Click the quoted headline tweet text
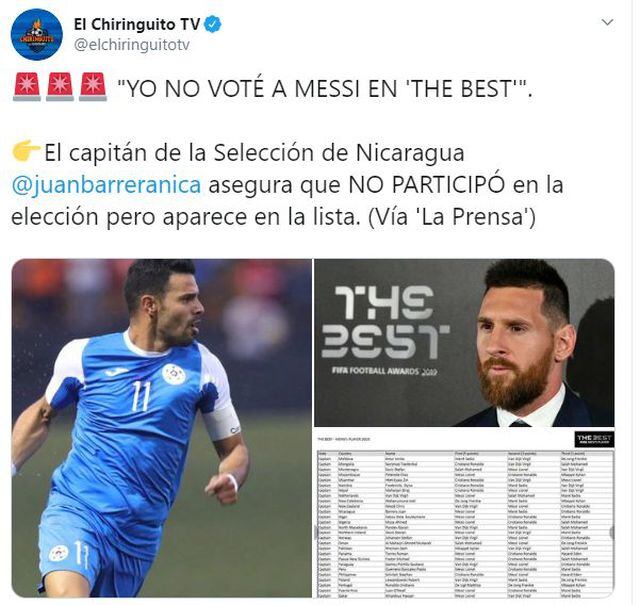 tap(325, 88)
